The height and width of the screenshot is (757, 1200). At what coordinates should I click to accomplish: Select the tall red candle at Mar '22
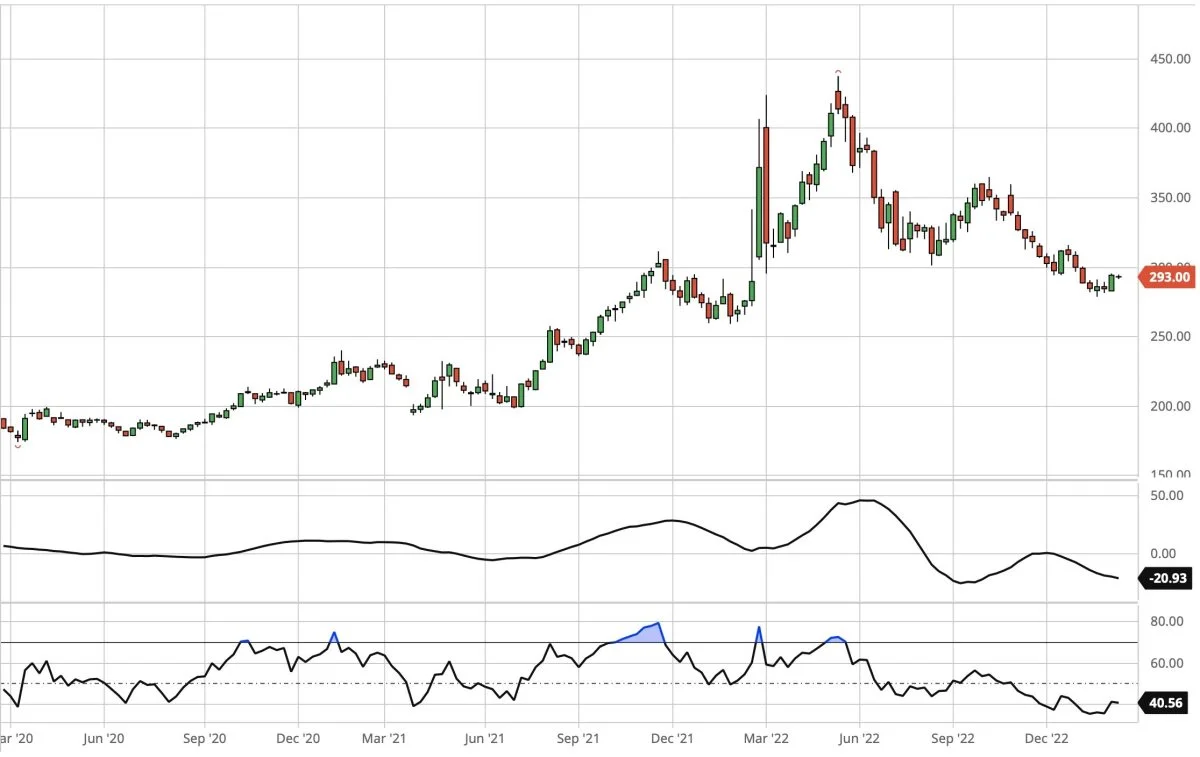tap(766, 185)
